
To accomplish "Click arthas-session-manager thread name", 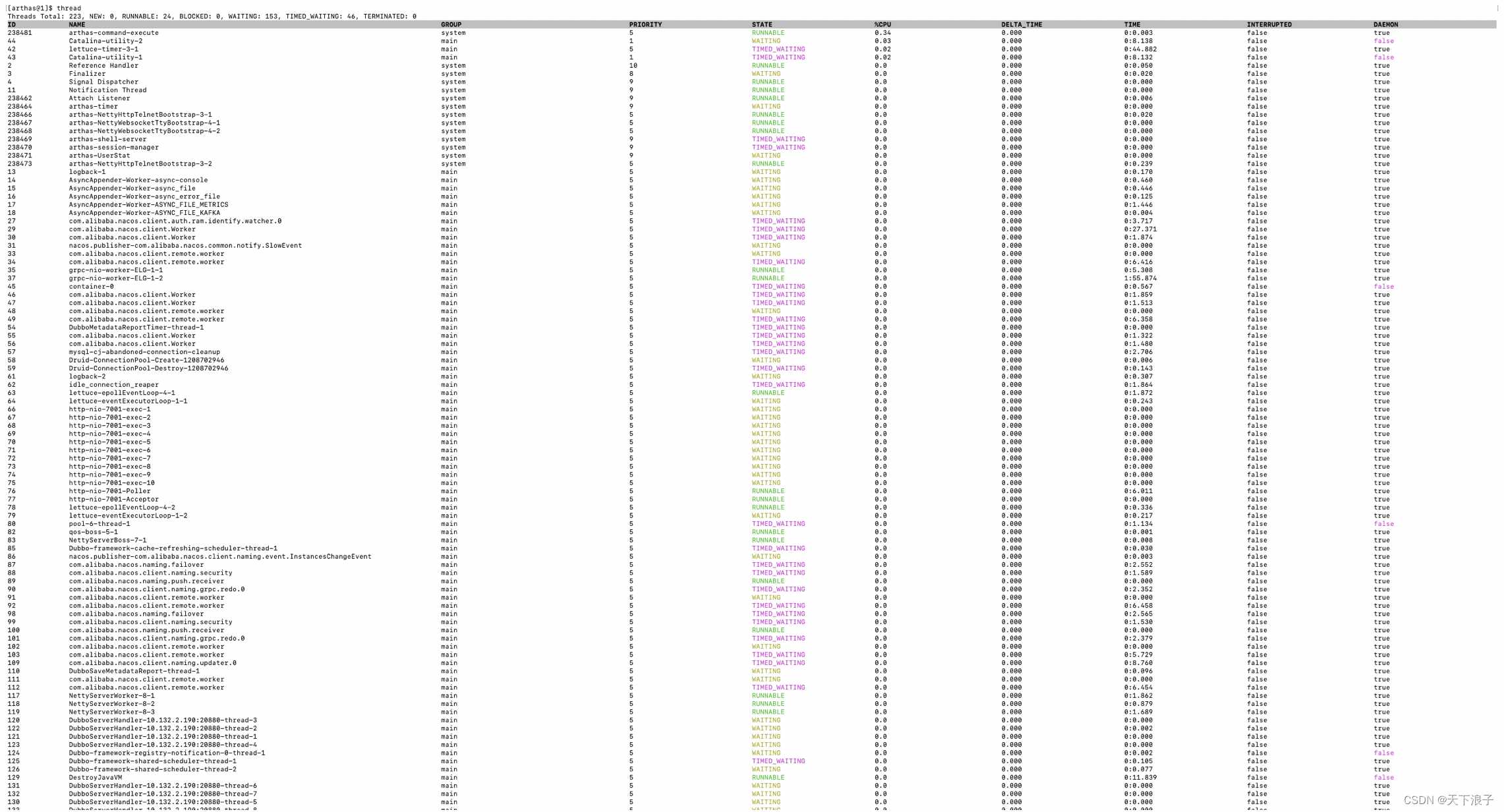I will pyautogui.click(x=113, y=148).
